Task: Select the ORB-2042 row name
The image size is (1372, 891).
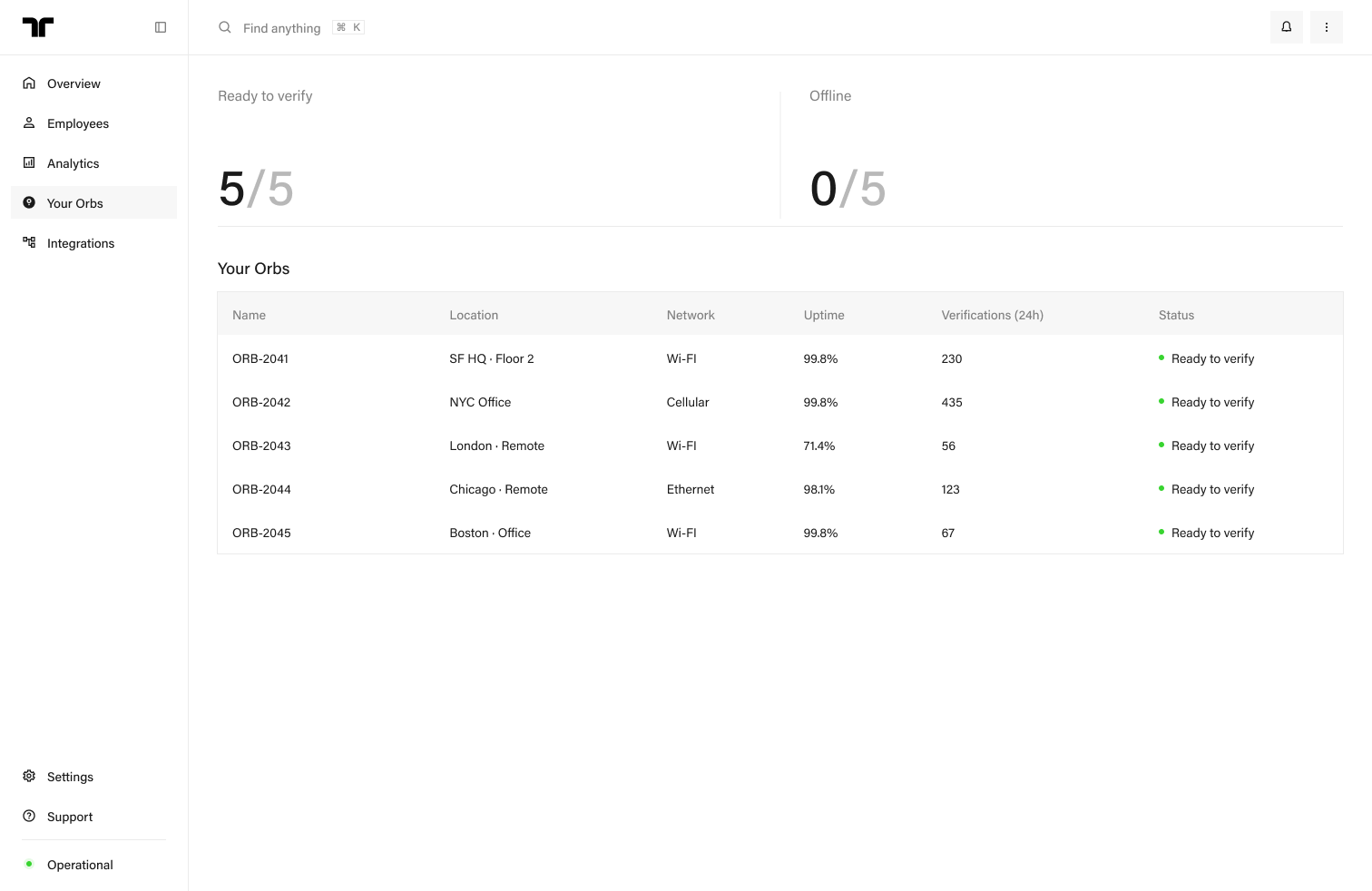Action: [x=261, y=402]
